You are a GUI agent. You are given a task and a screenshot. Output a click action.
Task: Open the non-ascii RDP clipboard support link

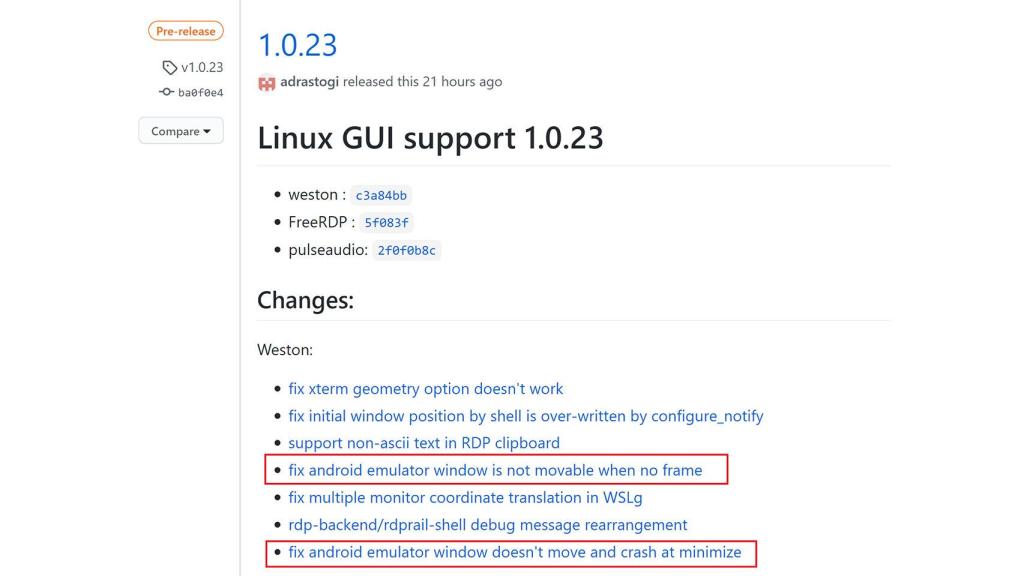coord(423,442)
